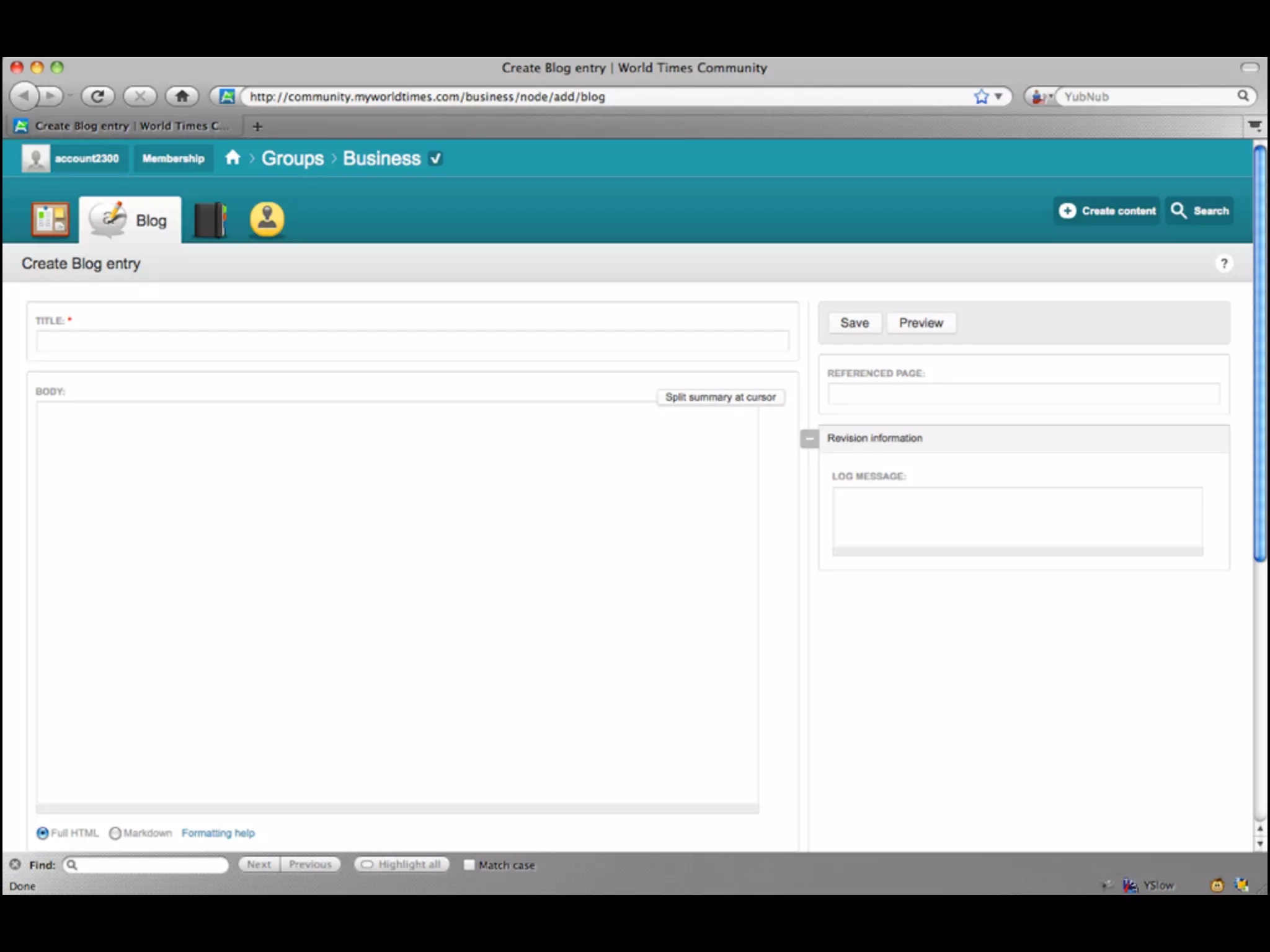Screen dimensions: 1270x952
Task: Click the Save button
Action: (x=854, y=323)
